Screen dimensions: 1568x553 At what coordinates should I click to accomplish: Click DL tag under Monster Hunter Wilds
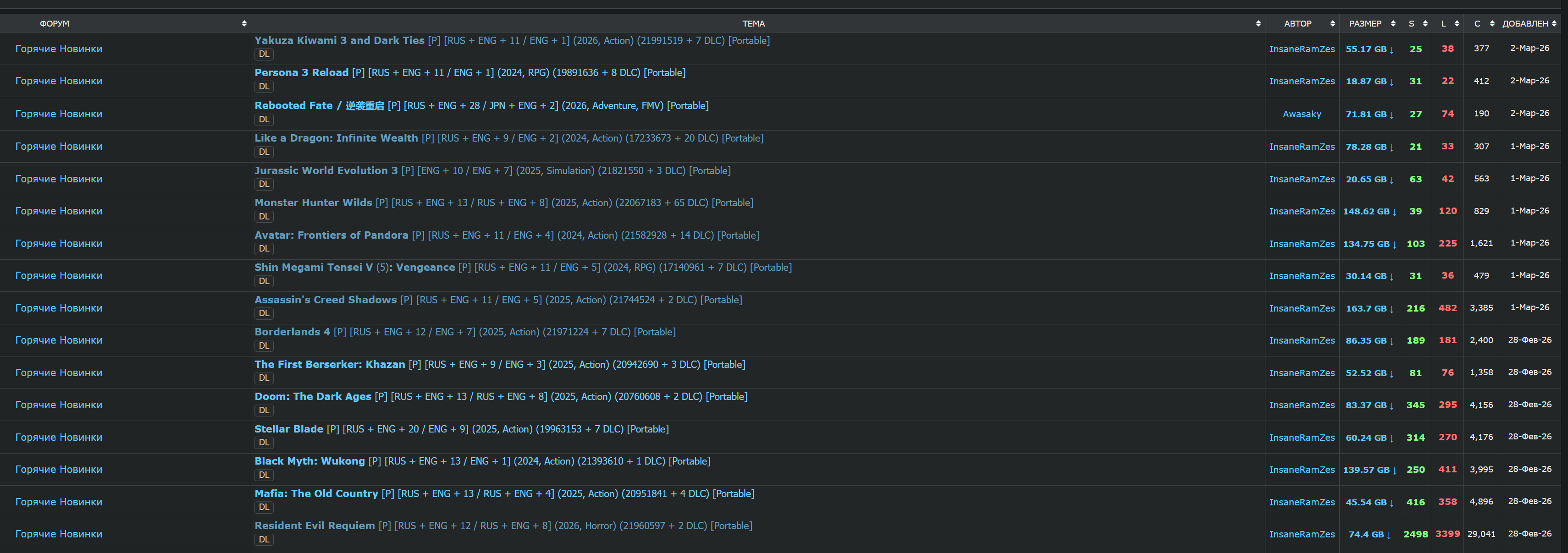click(264, 217)
